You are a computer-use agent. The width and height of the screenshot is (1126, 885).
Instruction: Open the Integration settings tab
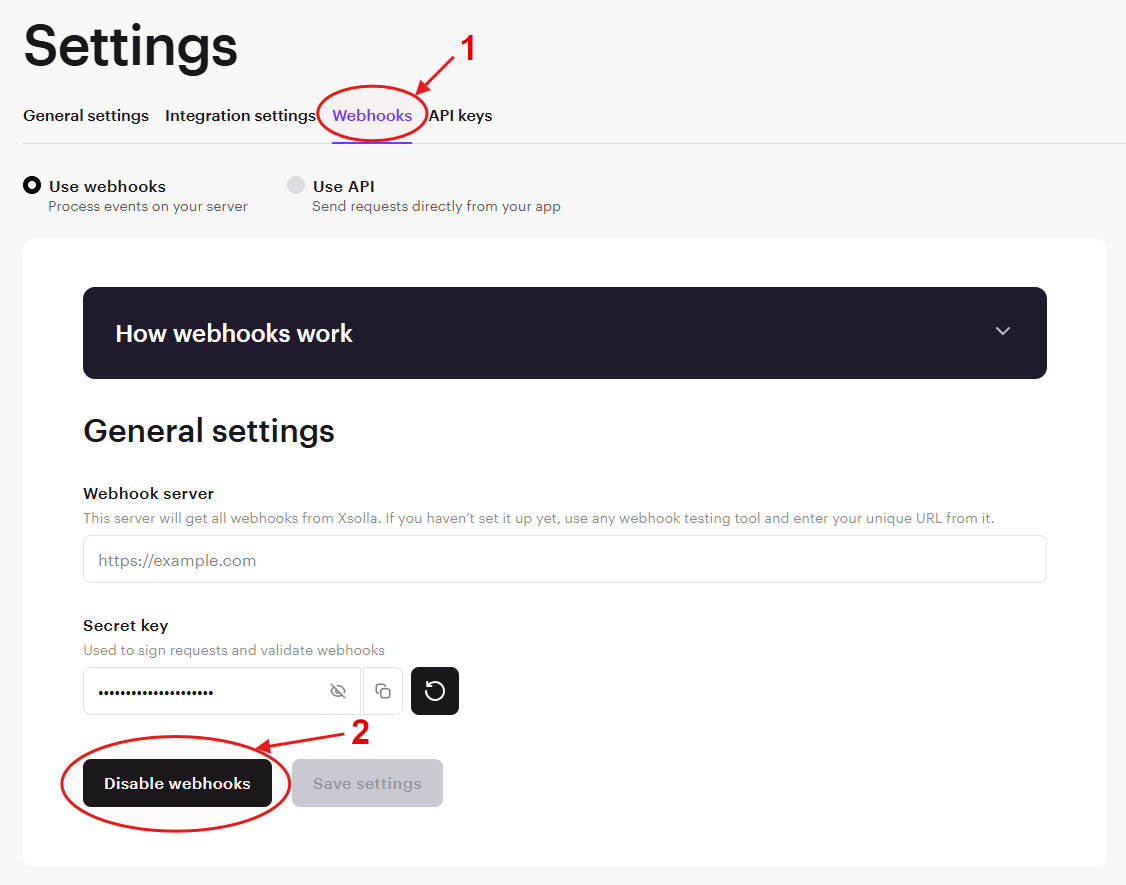[x=239, y=115]
